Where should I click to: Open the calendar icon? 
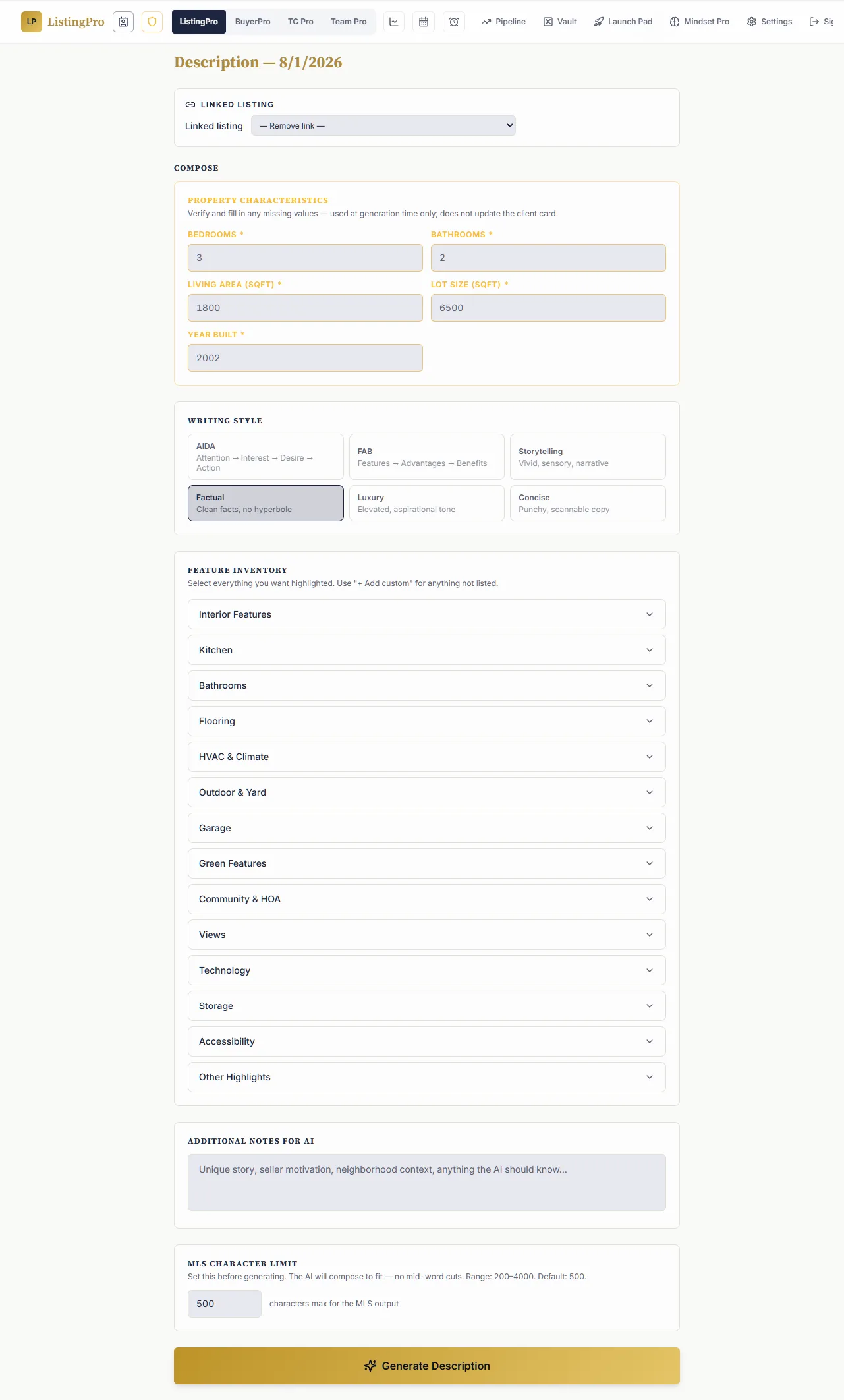tap(424, 22)
